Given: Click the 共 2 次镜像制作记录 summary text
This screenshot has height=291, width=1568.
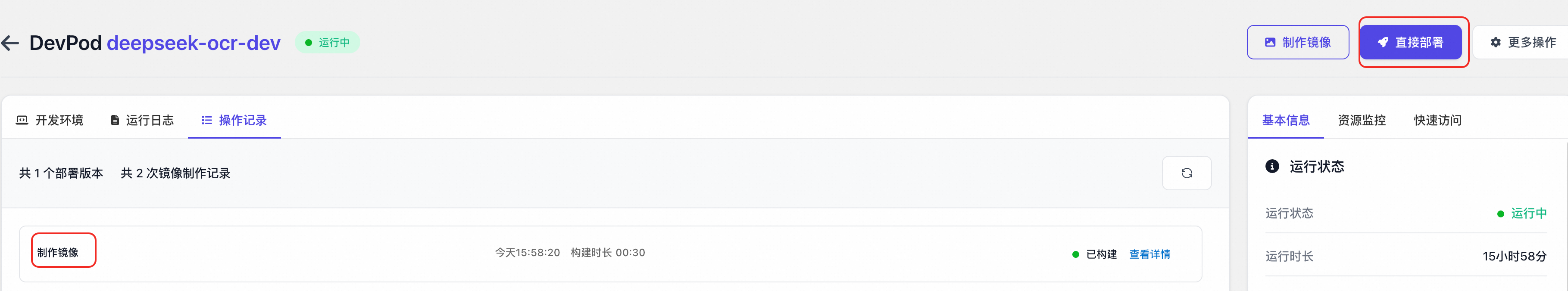Looking at the screenshot, I should pos(175,173).
